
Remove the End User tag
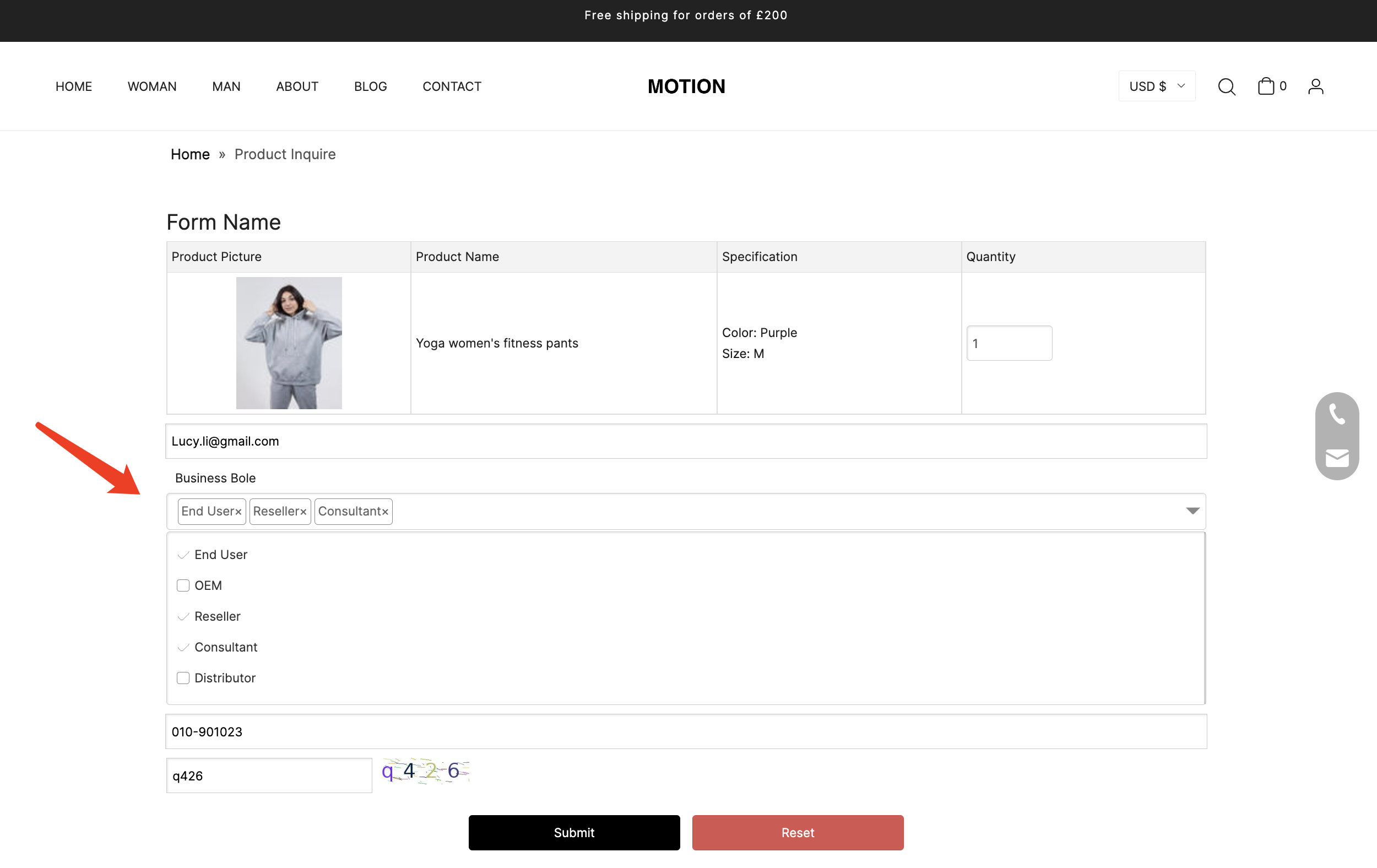(238, 512)
